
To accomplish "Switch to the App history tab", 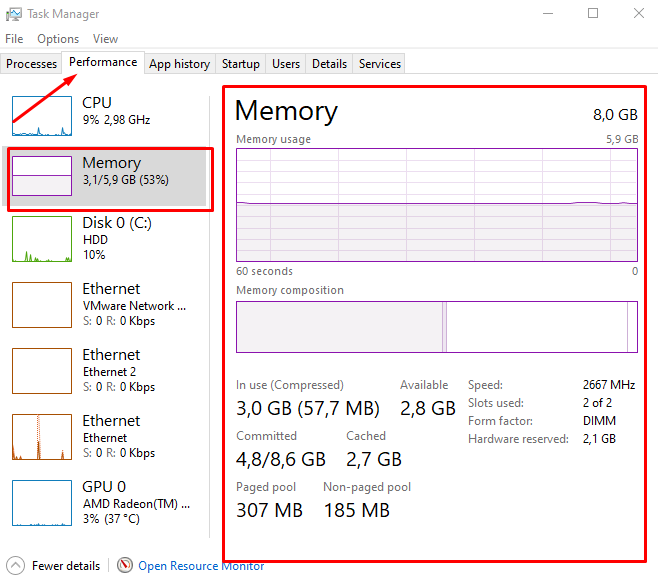I will pyautogui.click(x=179, y=64).
